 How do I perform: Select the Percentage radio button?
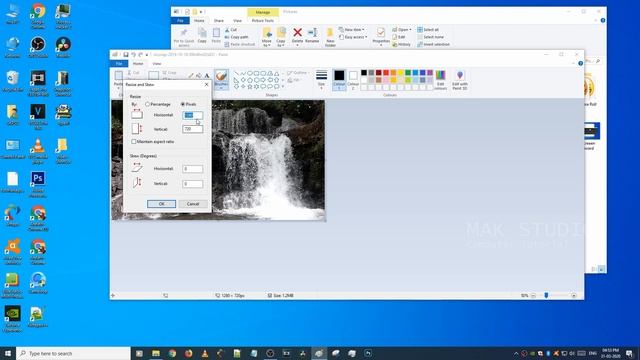147,104
